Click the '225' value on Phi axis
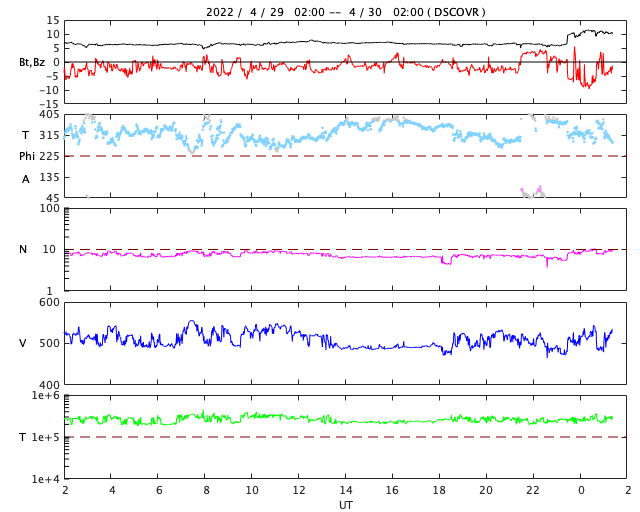 coord(49,156)
